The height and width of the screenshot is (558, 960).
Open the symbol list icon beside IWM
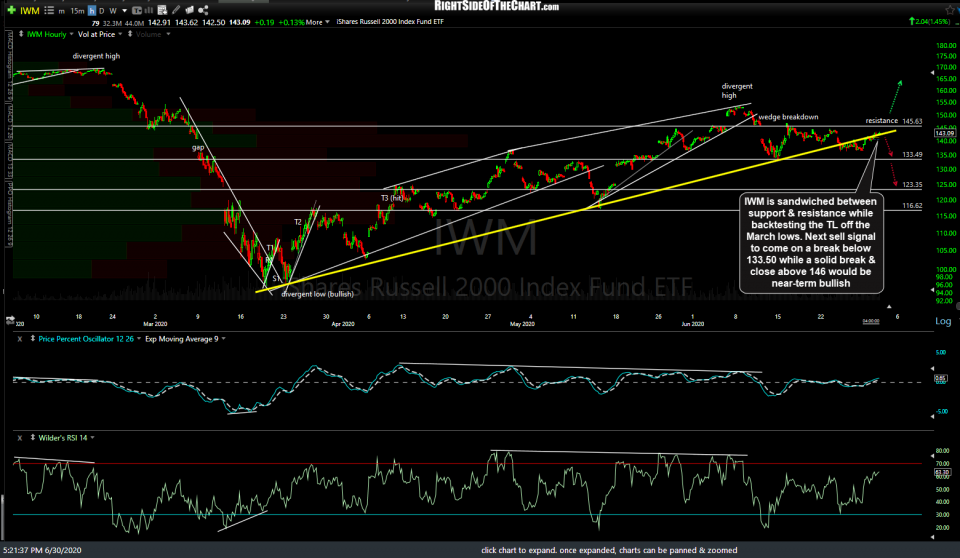[49, 10]
